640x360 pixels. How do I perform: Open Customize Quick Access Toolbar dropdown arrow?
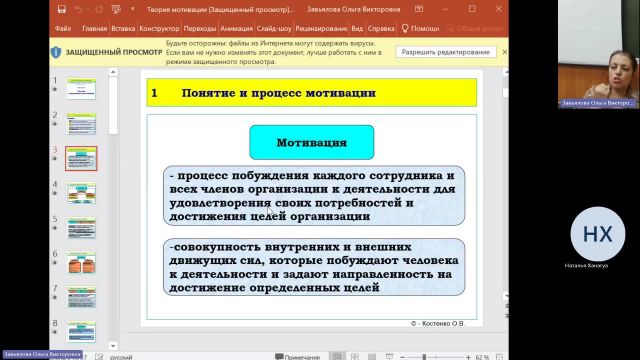point(132,9)
